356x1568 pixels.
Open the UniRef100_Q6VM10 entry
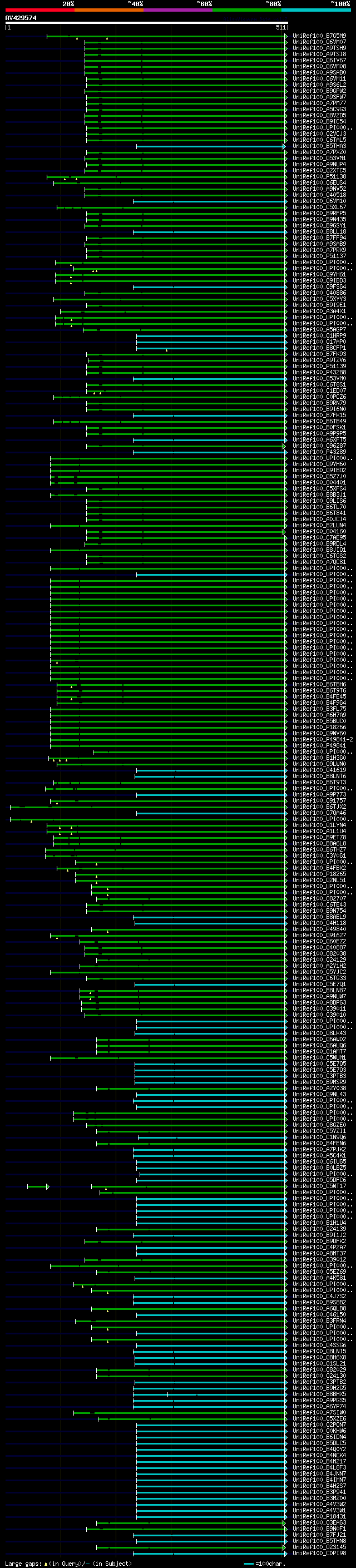click(x=319, y=201)
